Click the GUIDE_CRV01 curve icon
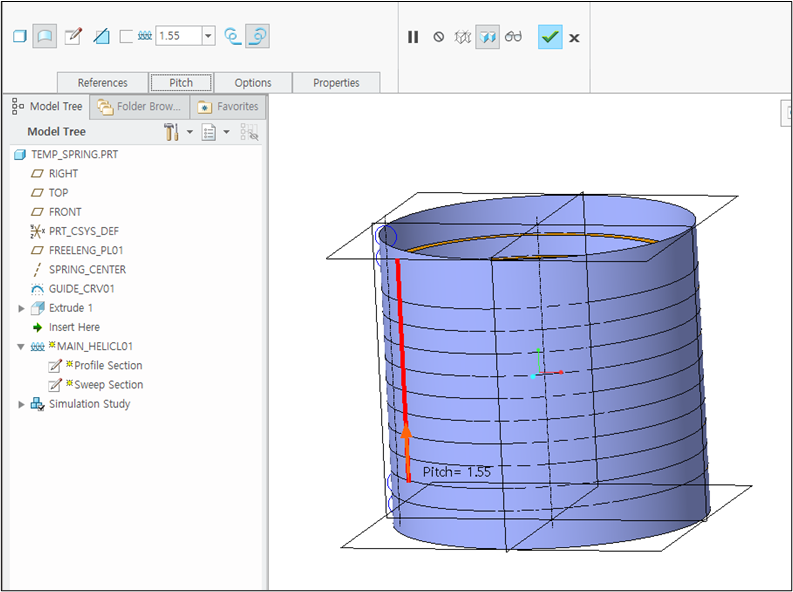 (x=37, y=289)
